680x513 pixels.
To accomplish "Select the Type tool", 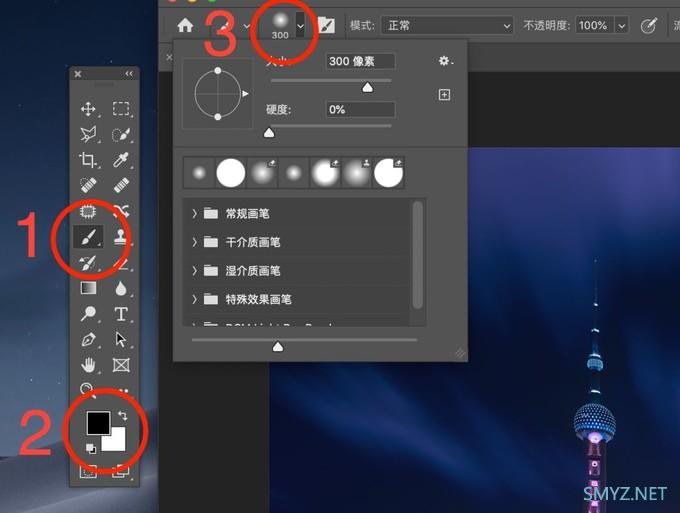I will pos(121,314).
